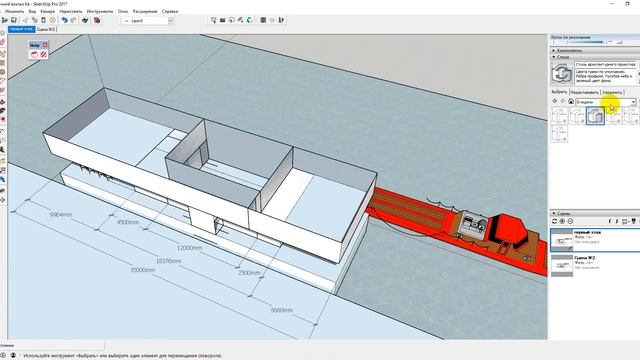This screenshot has height=360, width=640.
Task: Click the Move scene up arrow
Action: point(610,221)
